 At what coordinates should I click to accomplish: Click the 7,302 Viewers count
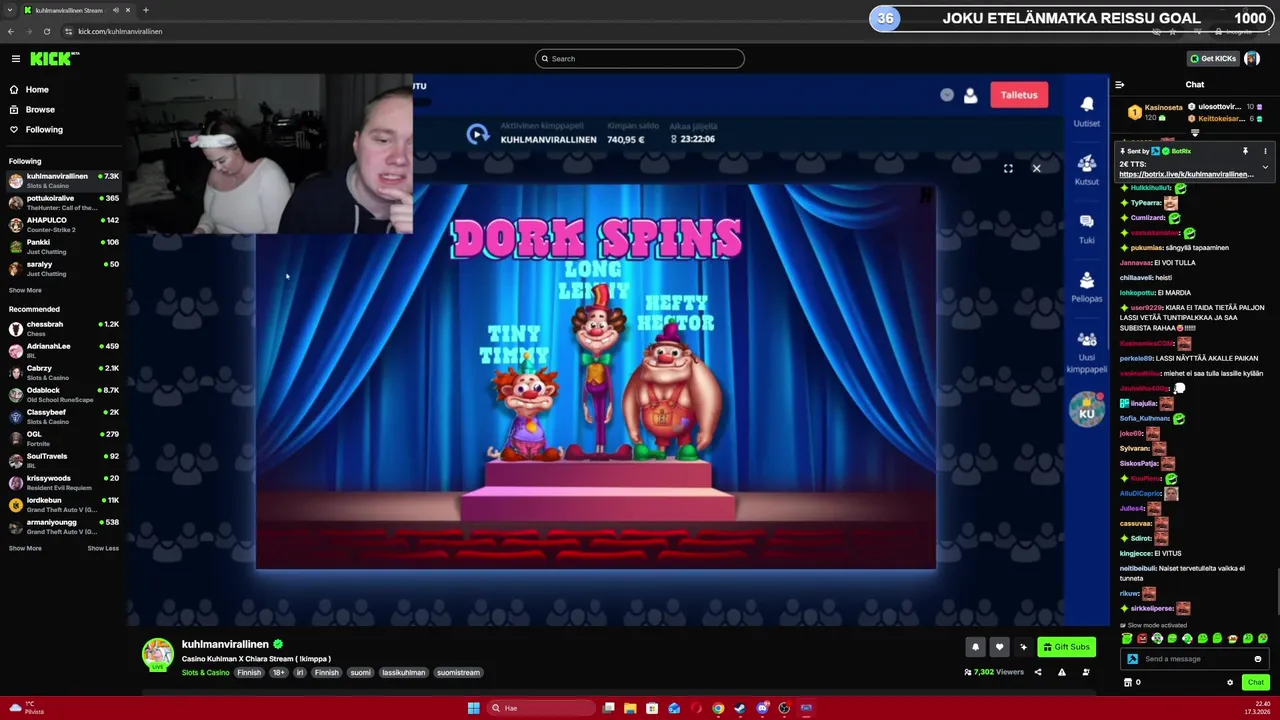993,672
